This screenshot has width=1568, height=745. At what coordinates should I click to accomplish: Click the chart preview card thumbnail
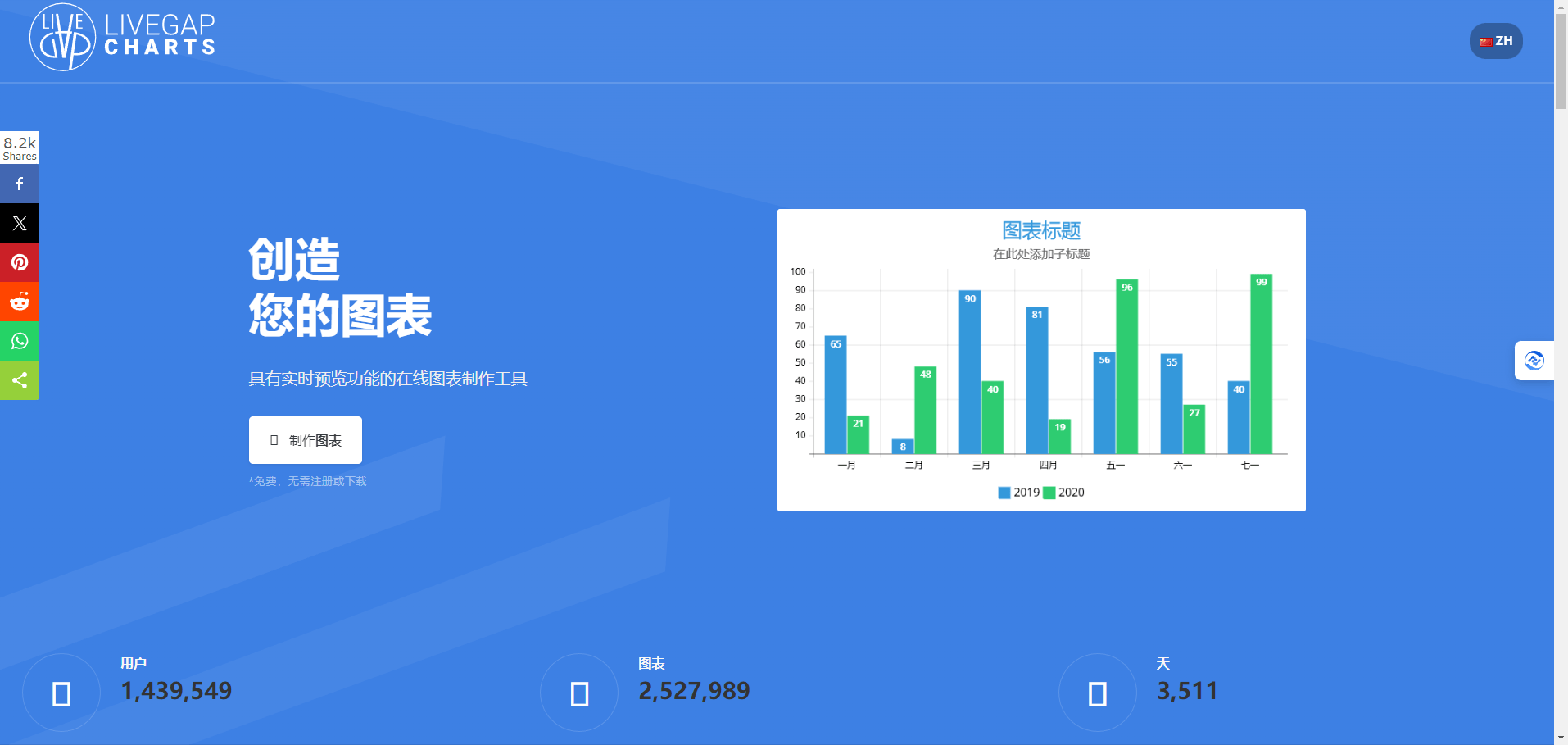1040,359
